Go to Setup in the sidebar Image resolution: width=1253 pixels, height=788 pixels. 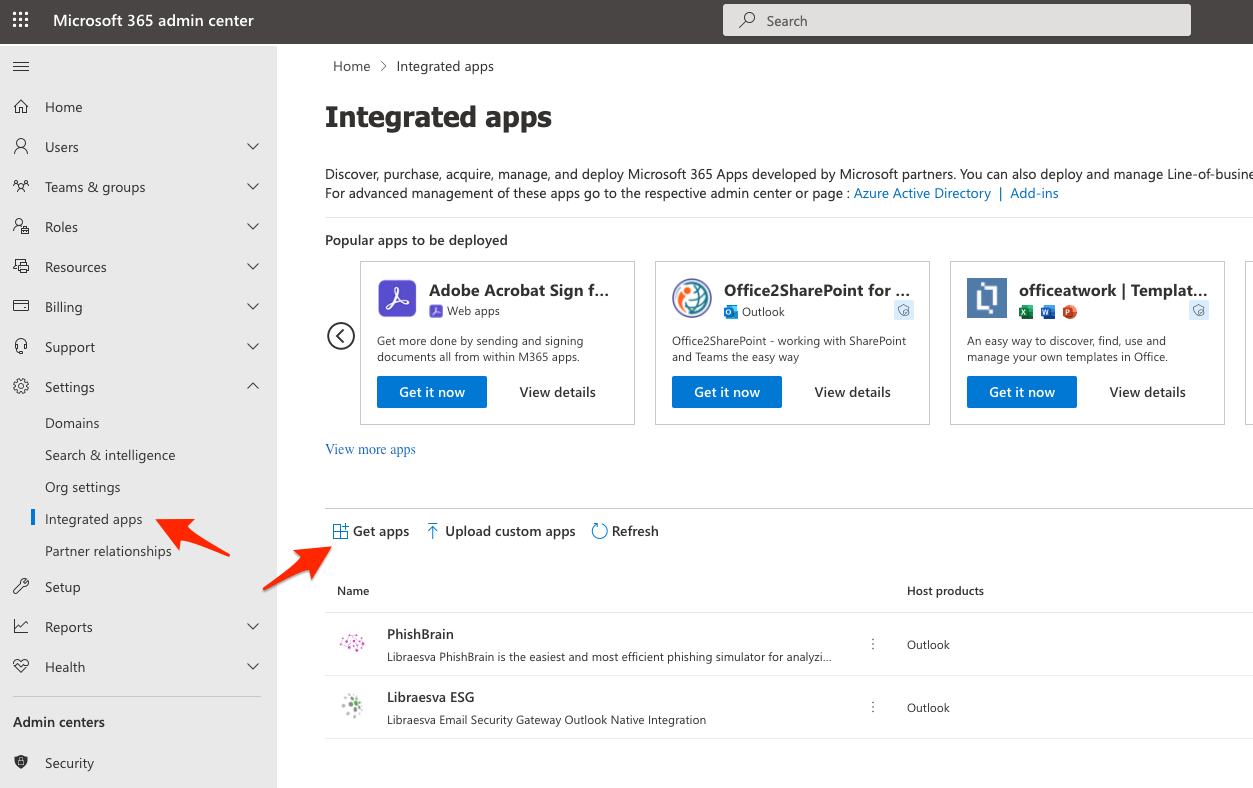click(62, 587)
